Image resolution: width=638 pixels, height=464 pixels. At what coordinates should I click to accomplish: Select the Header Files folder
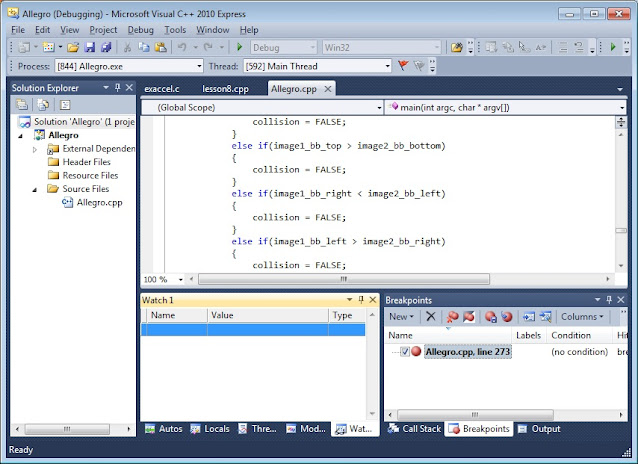pos(86,162)
